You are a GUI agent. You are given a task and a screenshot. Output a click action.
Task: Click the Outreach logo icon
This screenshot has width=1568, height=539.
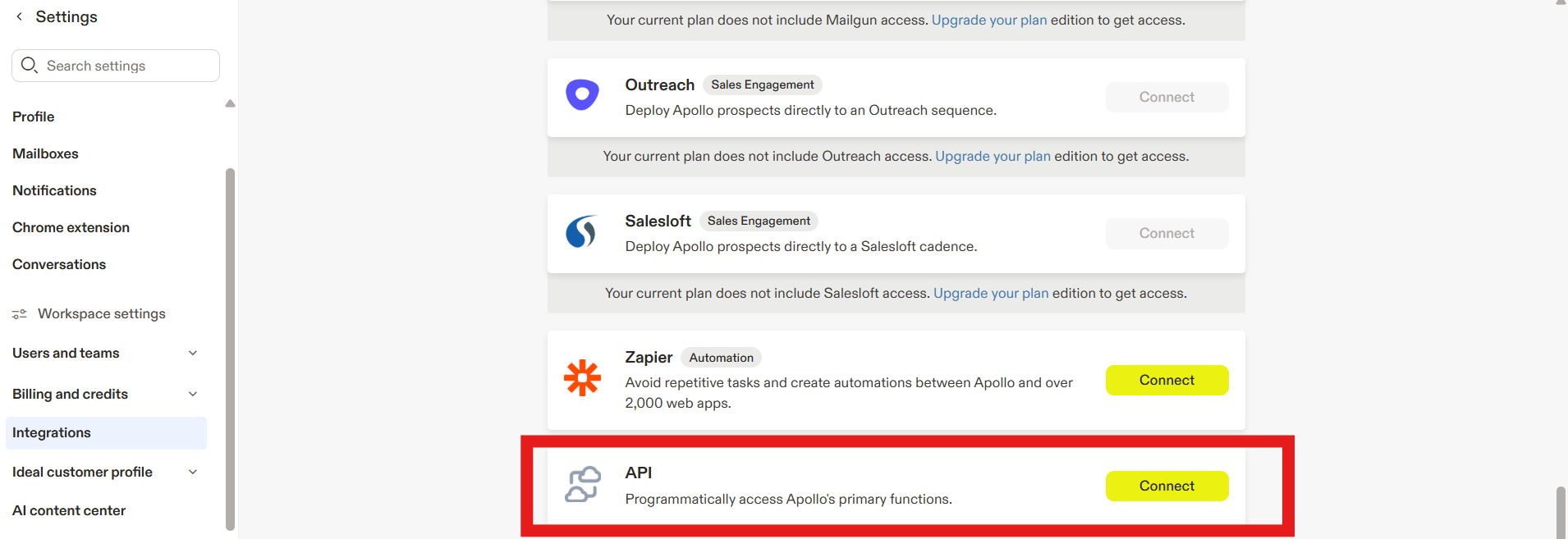tap(582, 95)
